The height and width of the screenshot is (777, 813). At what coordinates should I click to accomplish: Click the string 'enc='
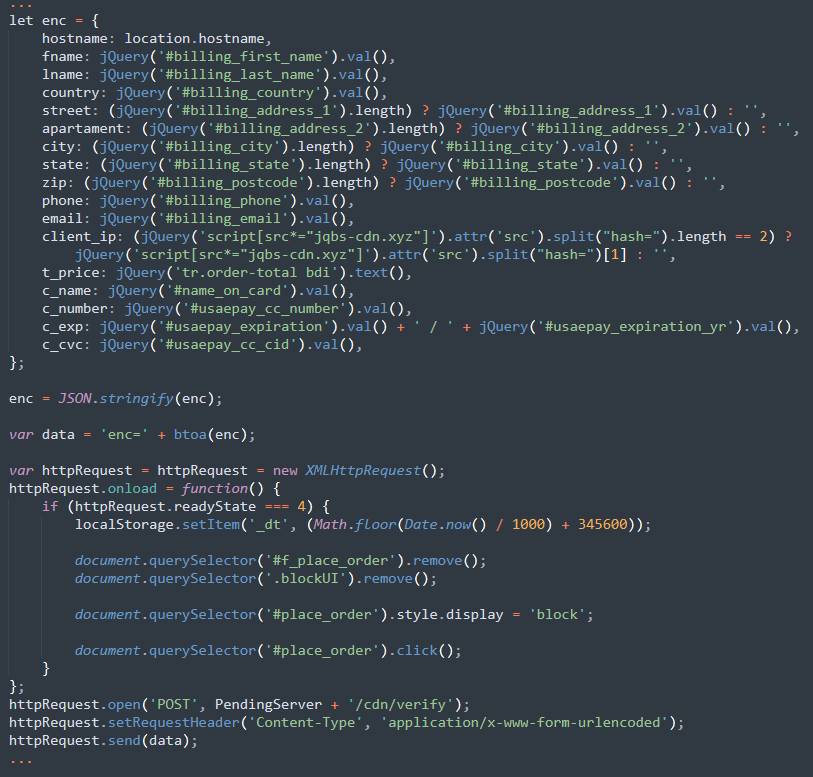coord(124,435)
